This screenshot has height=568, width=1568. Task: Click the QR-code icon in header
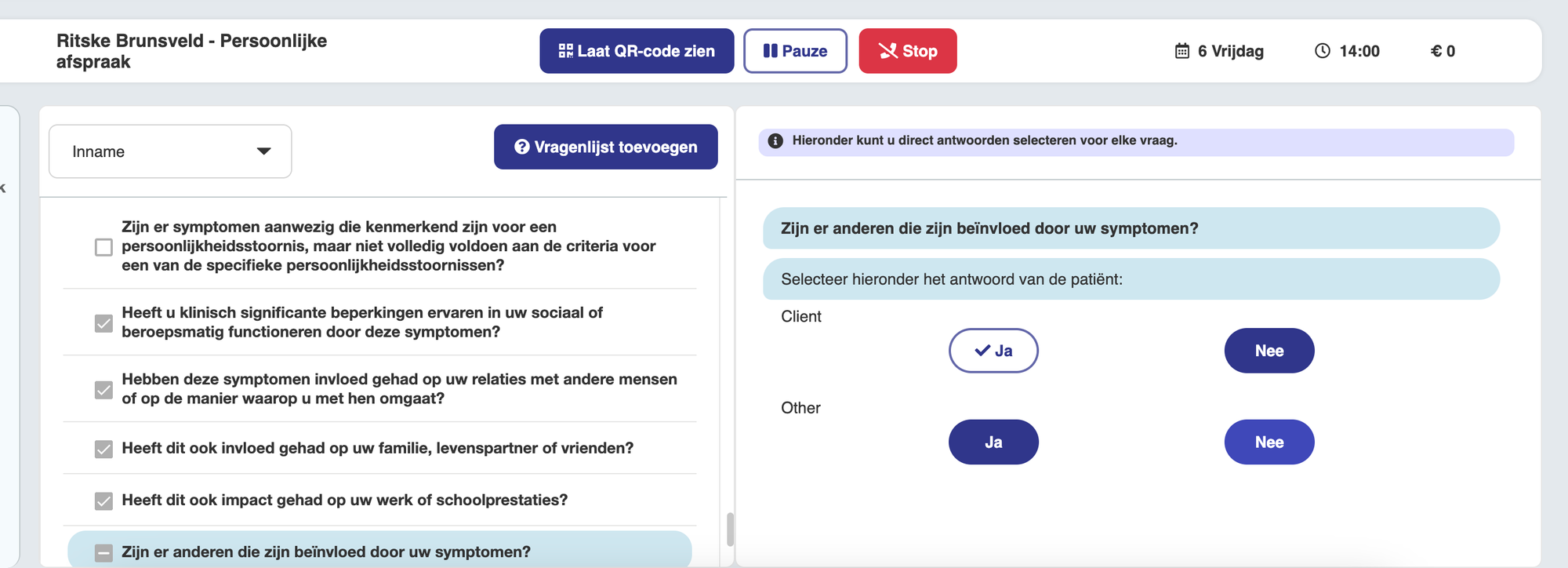565,51
